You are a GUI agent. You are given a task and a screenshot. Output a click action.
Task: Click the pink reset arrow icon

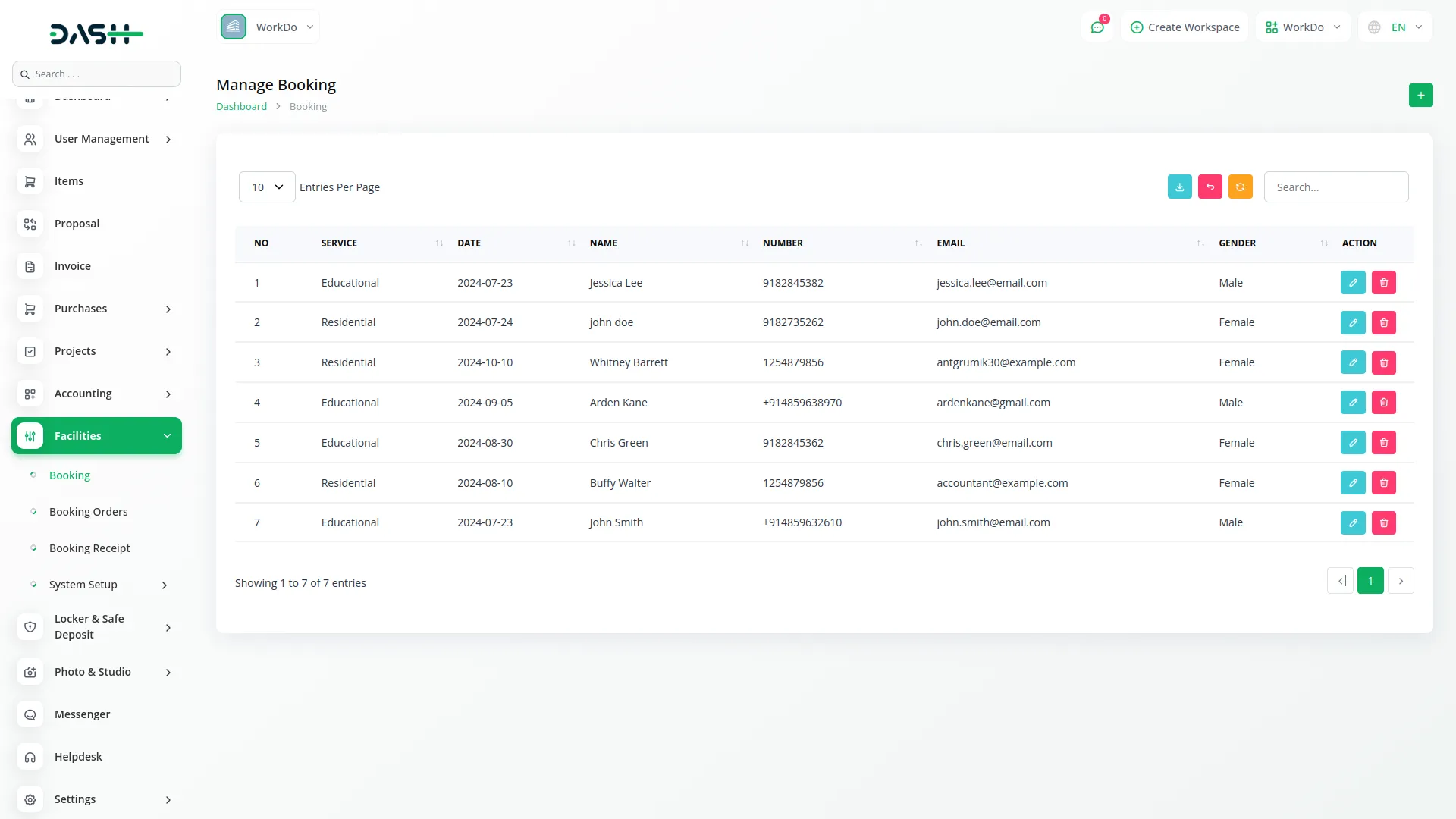[1210, 187]
